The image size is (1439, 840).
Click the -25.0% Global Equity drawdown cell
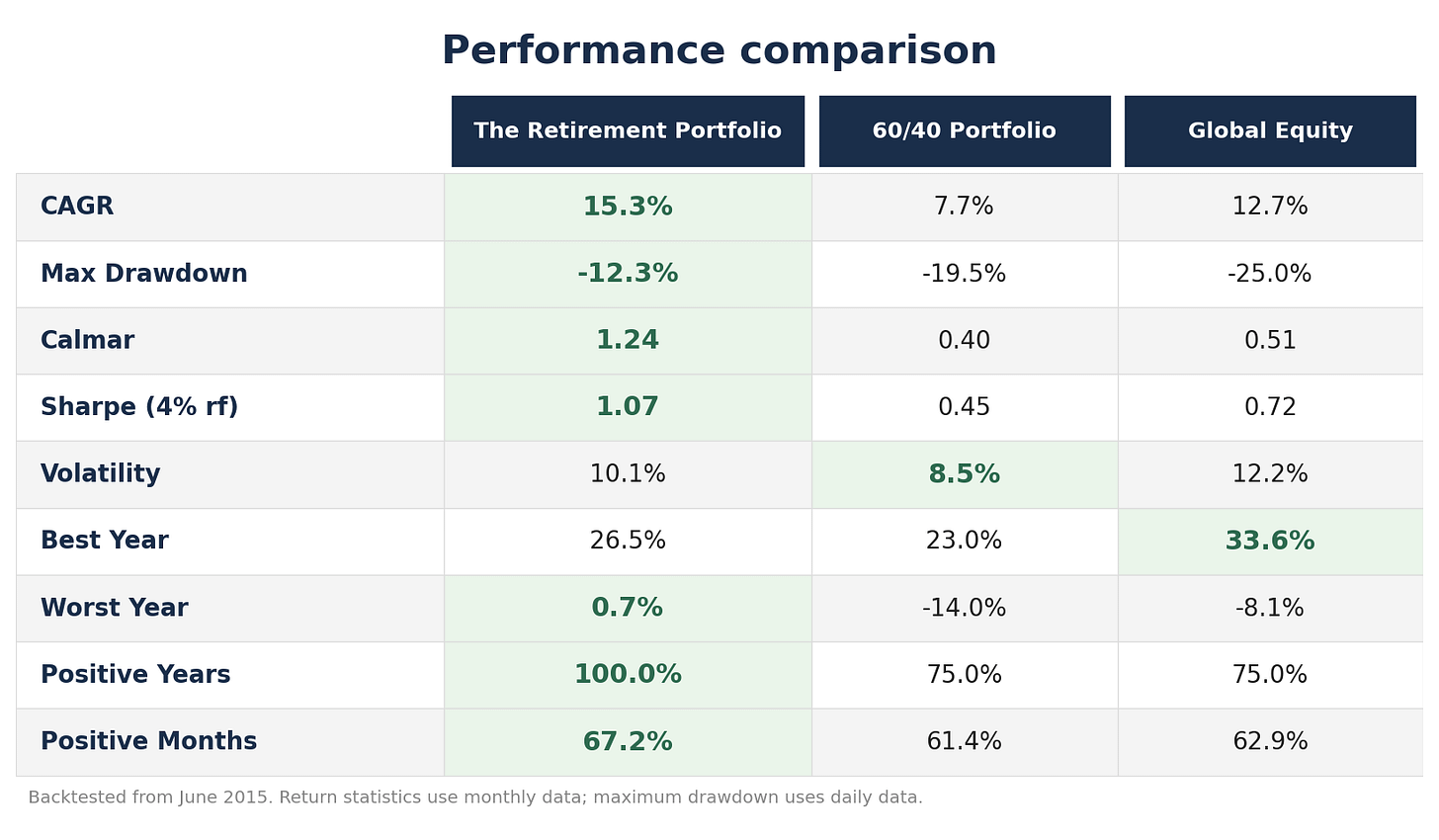point(1270,275)
